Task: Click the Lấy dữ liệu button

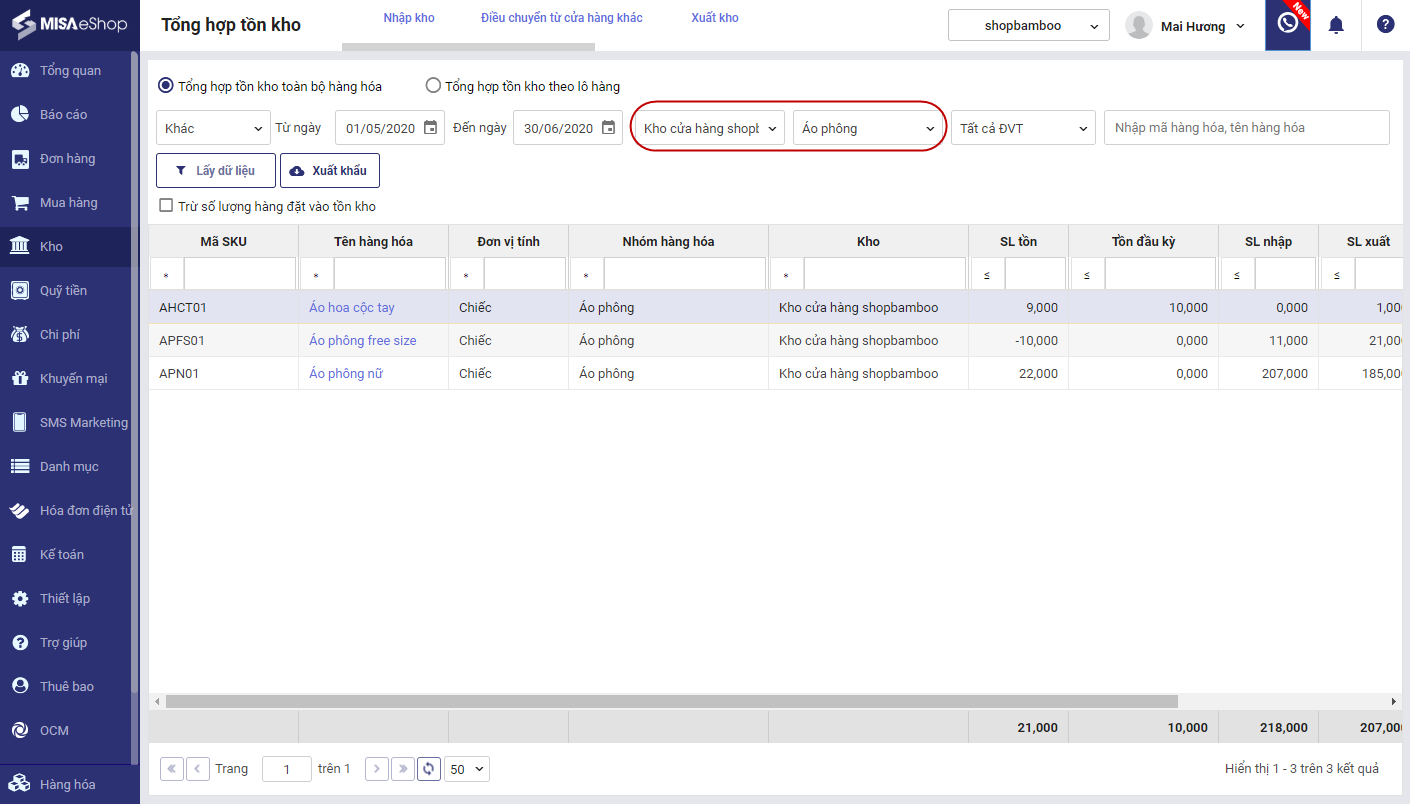Action: 215,171
